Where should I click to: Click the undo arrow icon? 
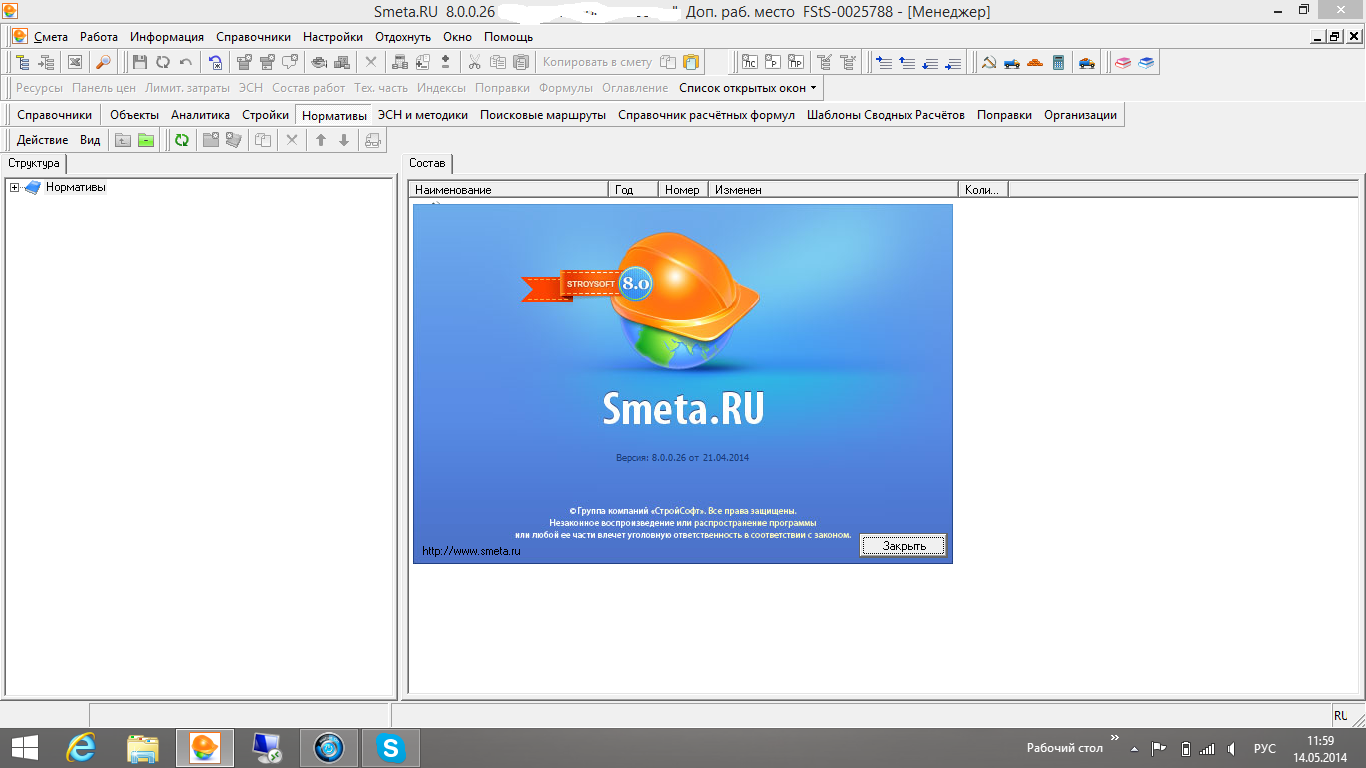[x=186, y=62]
